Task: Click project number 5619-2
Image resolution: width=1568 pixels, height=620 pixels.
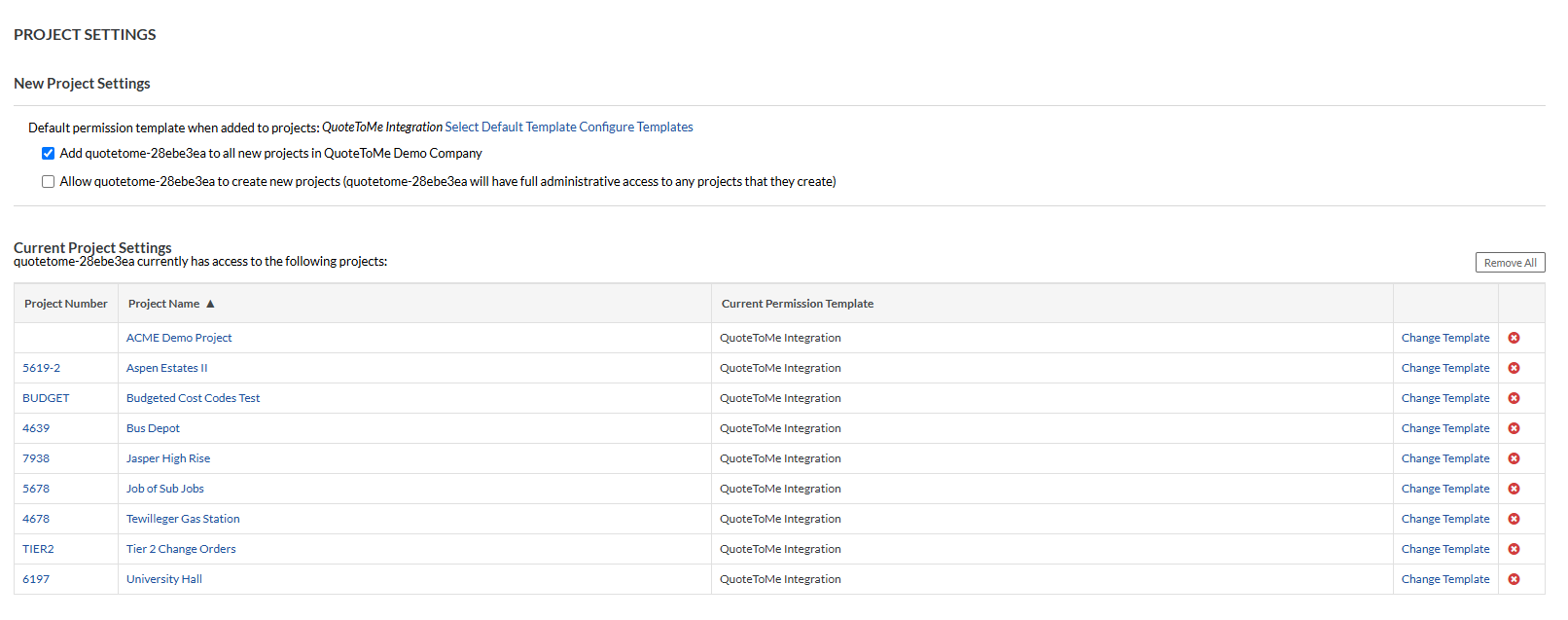Action: tap(42, 368)
